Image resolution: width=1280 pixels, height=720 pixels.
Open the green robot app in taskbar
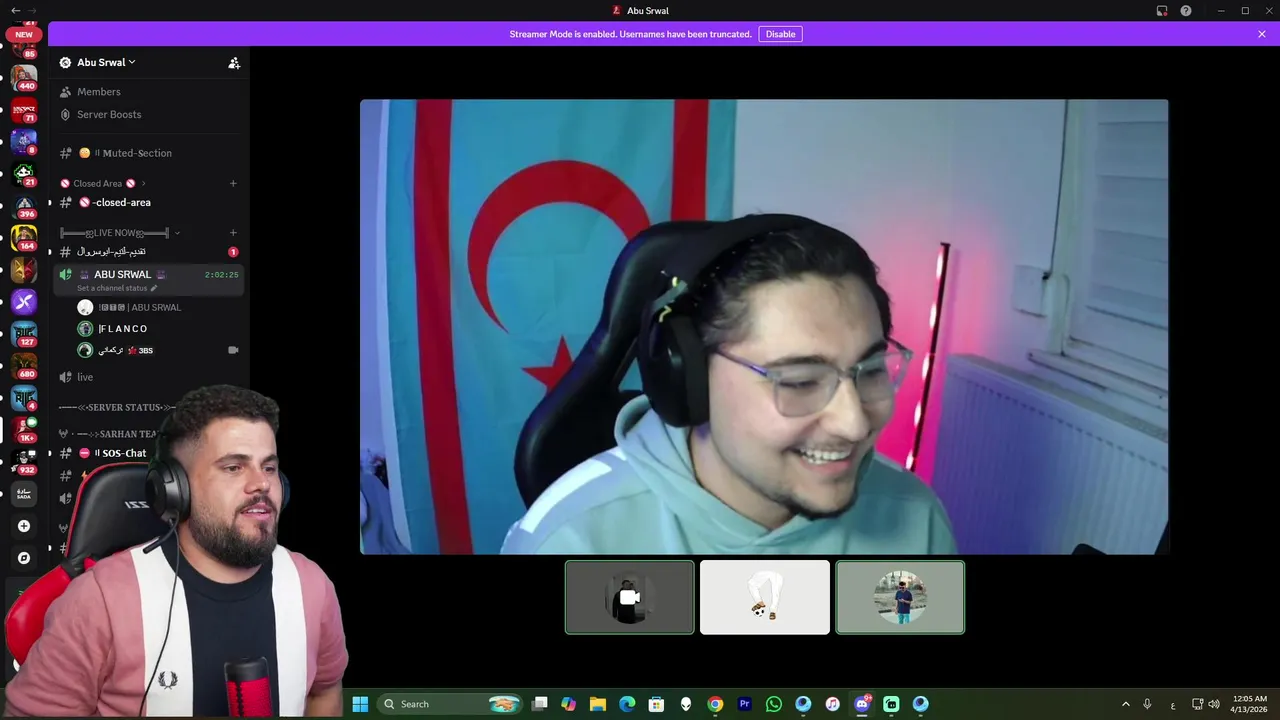click(891, 704)
